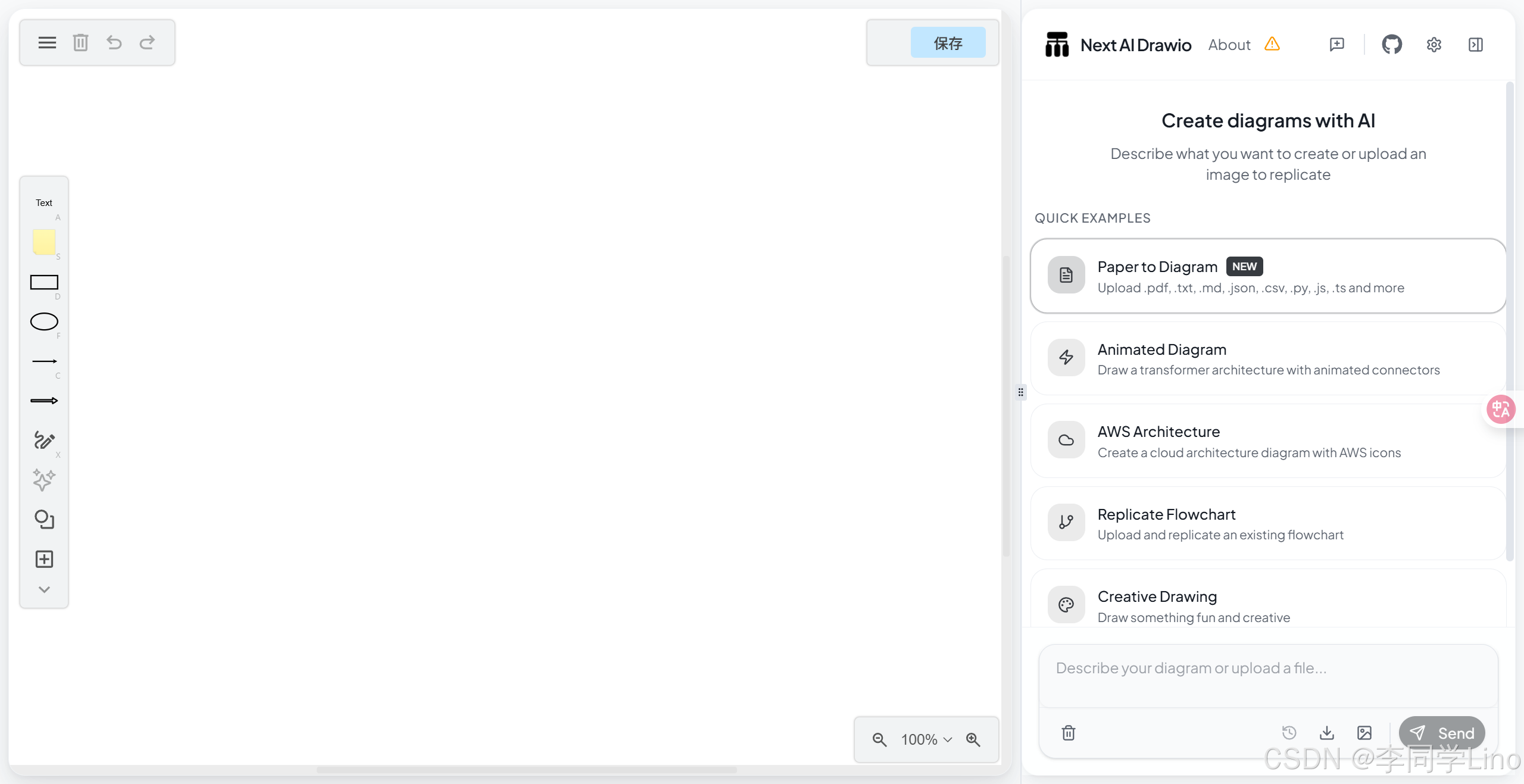The image size is (1524, 784).
Task: Select the rectangle shape tool
Action: pyautogui.click(x=44, y=282)
